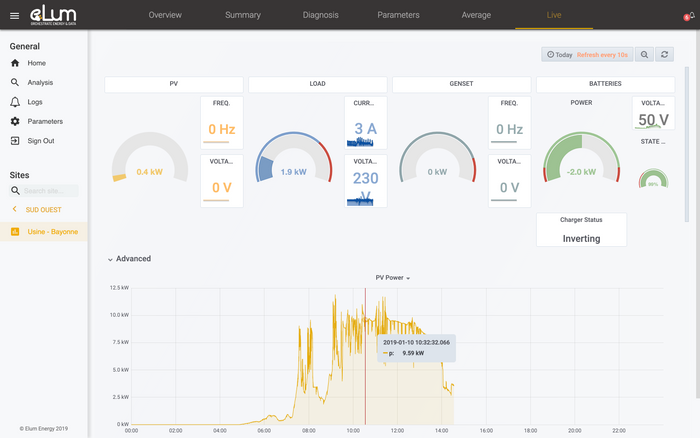Click the zoom out magnifier button
Image resolution: width=700 pixels, height=438 pixels.
(x=645, y=55)
